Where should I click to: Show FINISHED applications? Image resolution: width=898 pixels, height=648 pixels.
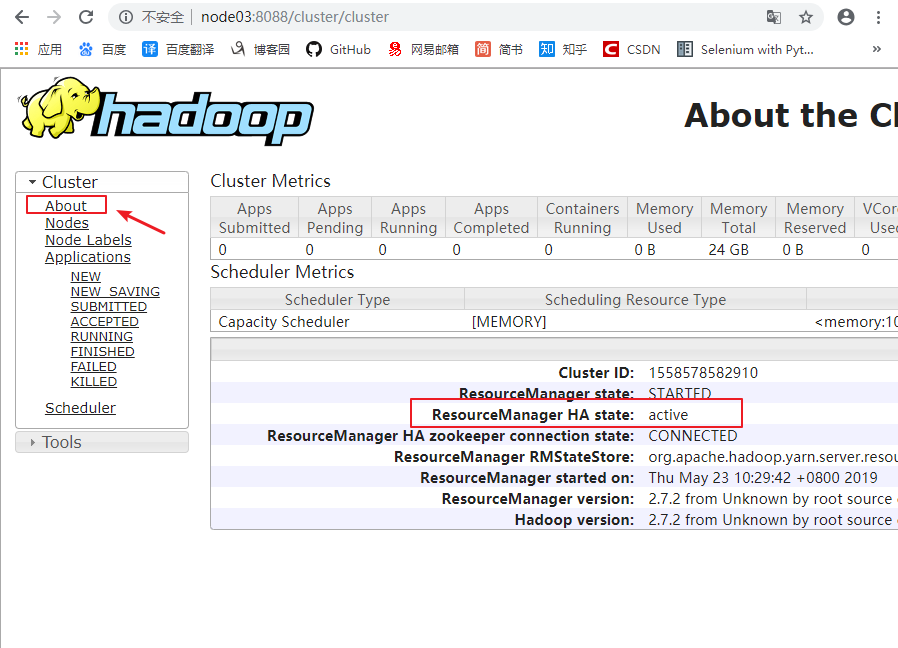[x=103, y=351]
